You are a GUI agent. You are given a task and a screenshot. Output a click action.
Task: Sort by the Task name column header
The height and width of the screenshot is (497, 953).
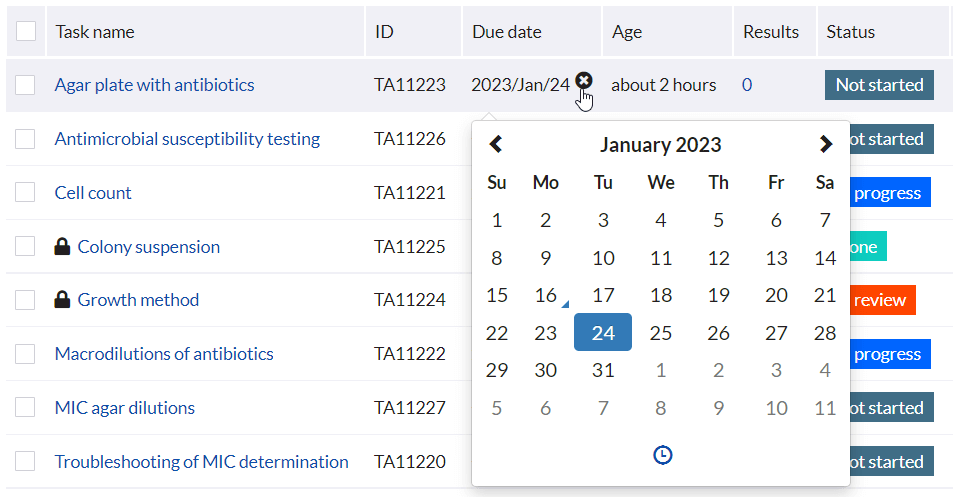coord(95,32)
